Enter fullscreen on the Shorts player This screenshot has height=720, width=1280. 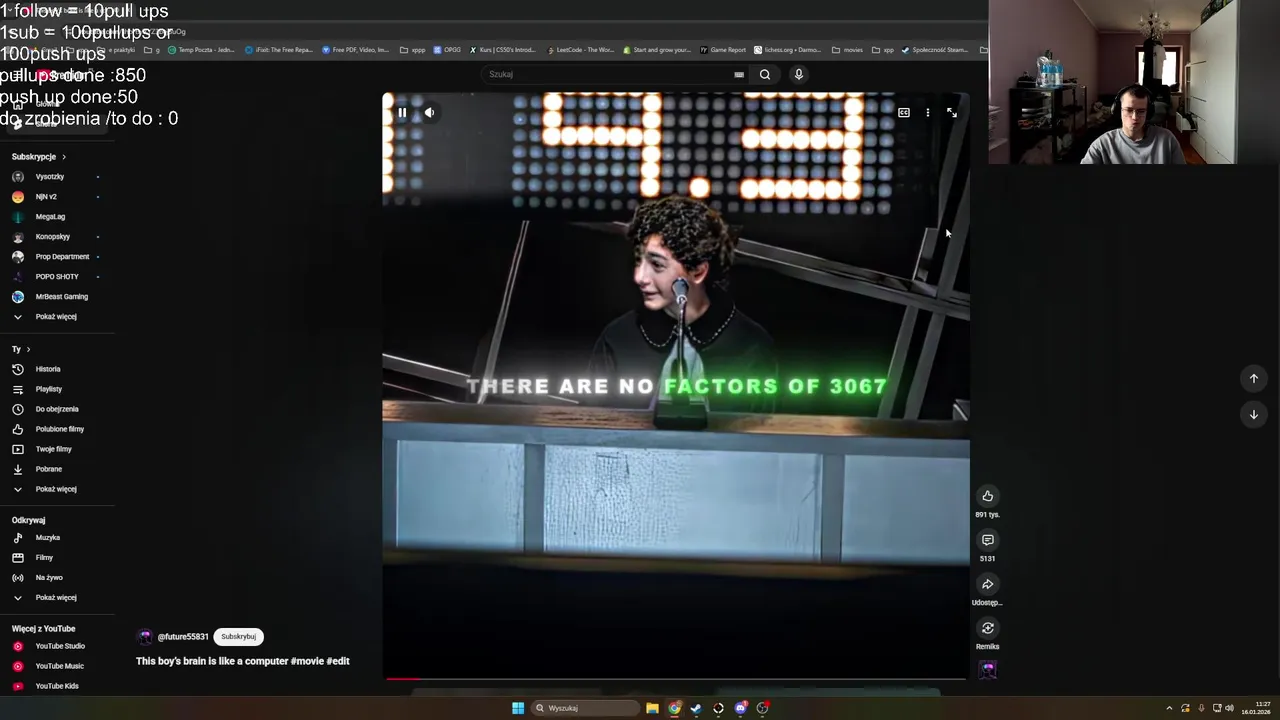click(952, 113)
